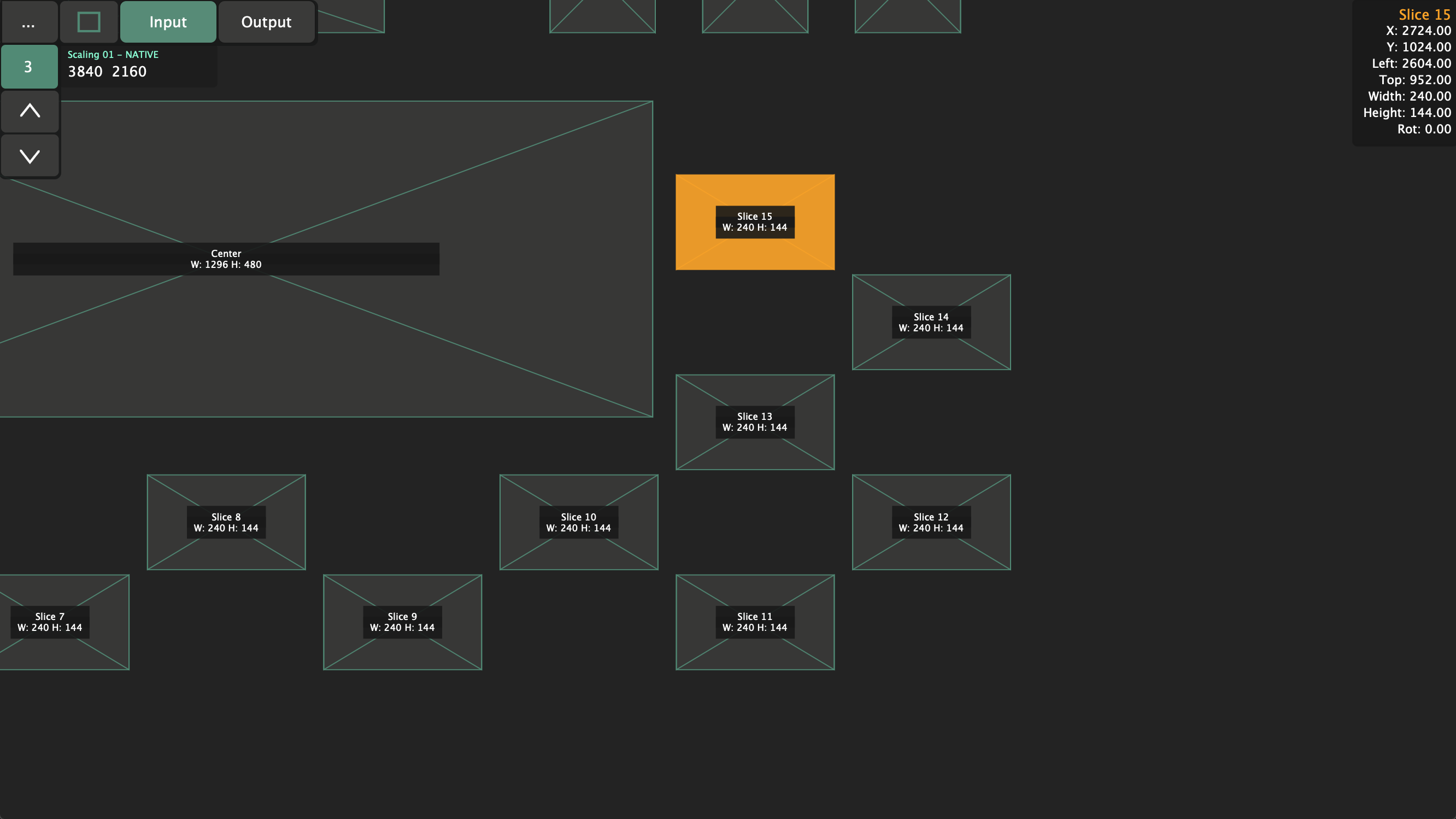Click the Rot: 0.00 value

tap(1424, 129)
